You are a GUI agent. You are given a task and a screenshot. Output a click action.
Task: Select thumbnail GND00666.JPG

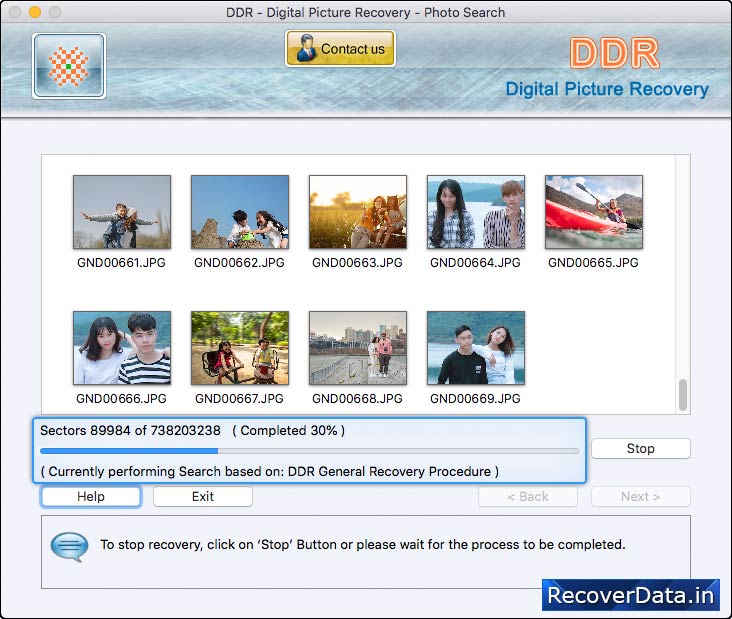122,348
